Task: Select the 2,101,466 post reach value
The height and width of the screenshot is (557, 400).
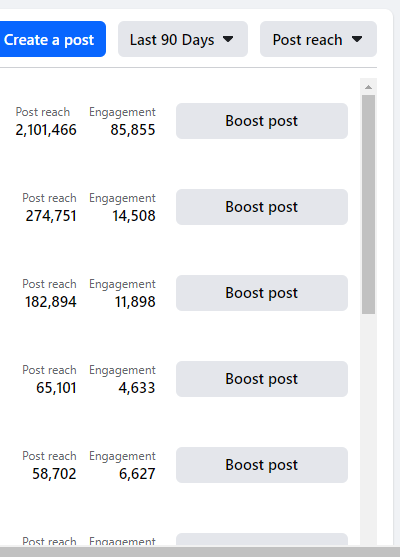Action: 46,130
